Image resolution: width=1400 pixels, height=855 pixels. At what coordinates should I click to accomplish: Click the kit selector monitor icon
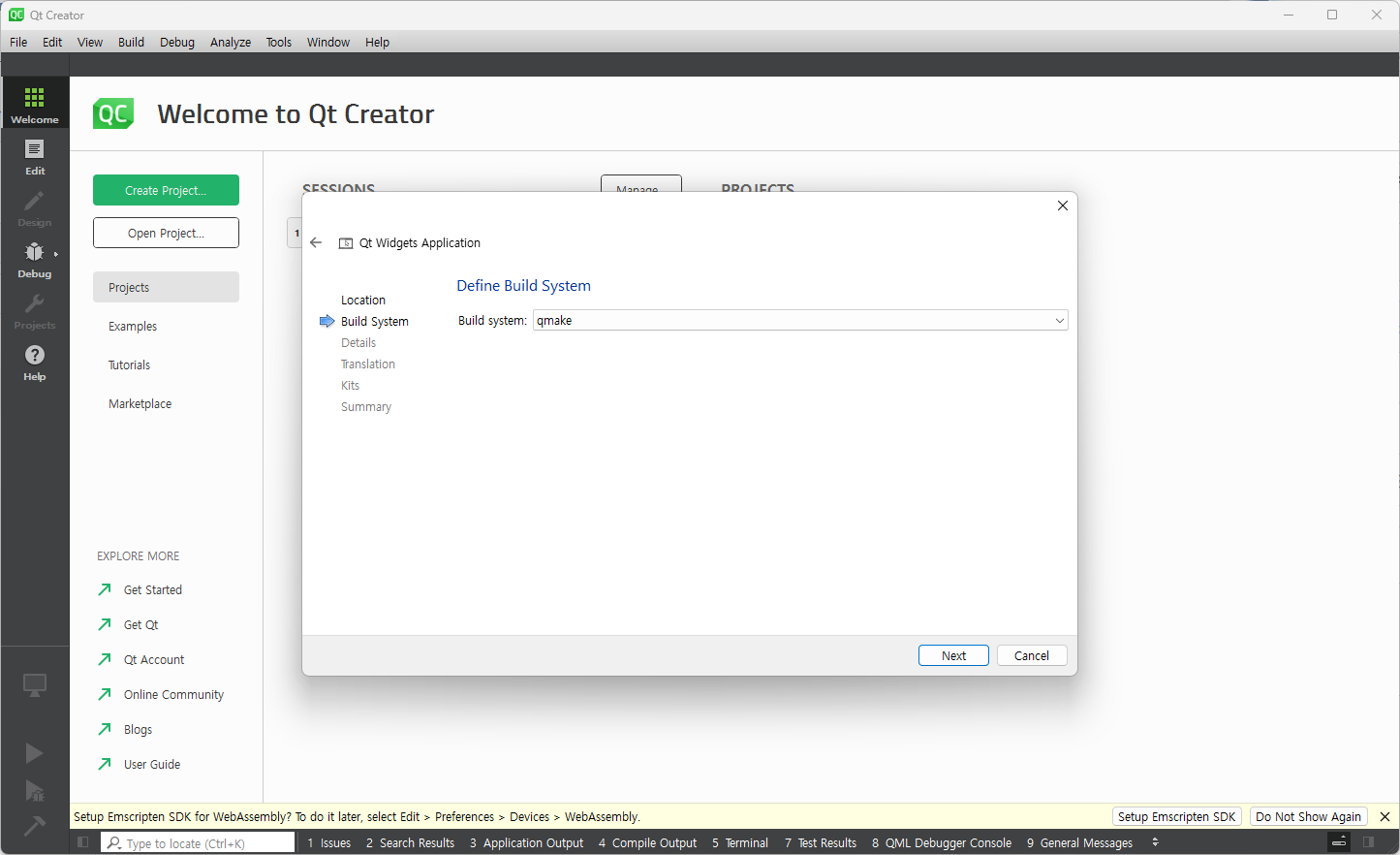click(35, 685)
